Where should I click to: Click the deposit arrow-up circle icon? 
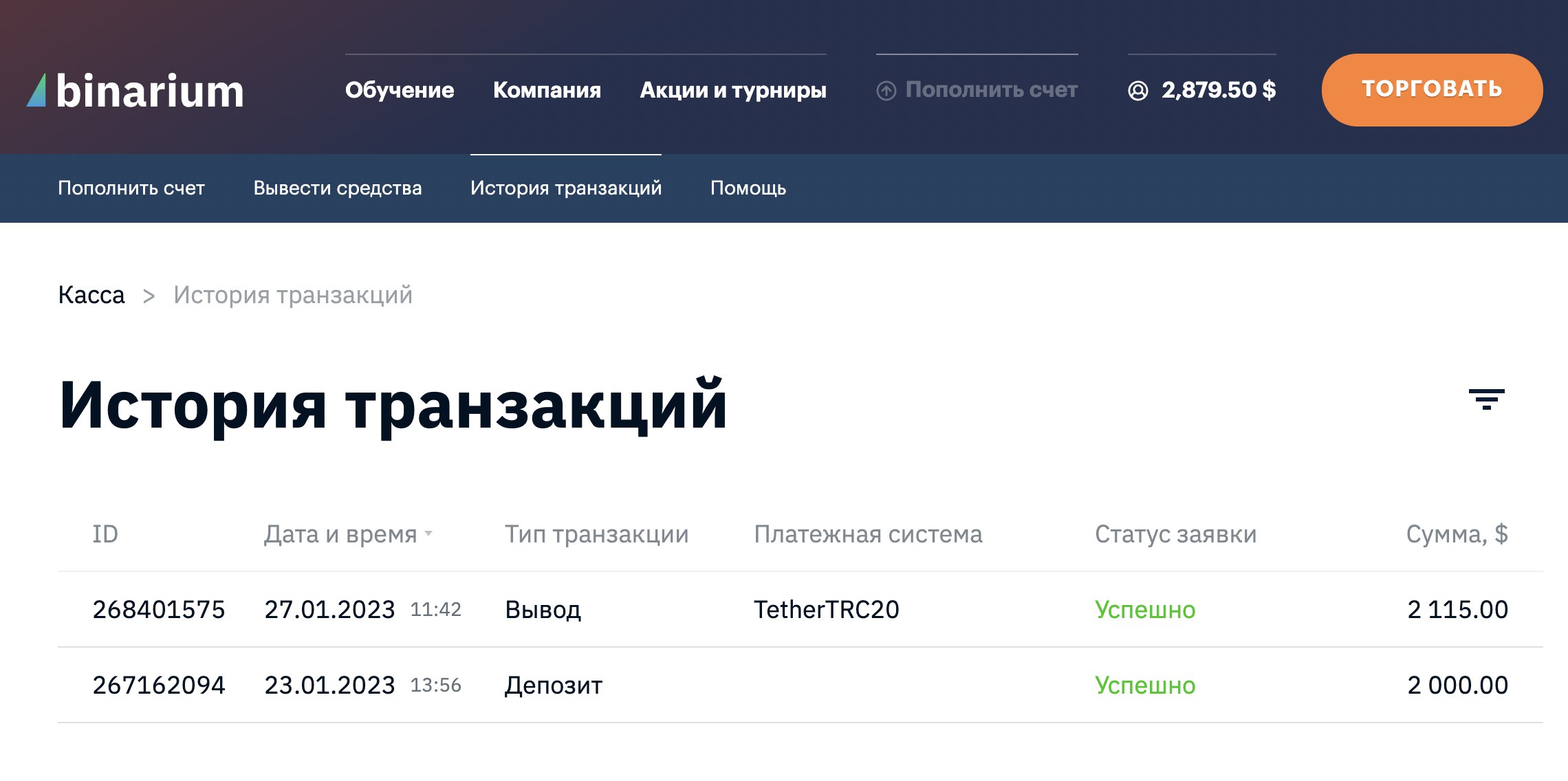click(x=886, y=90)
